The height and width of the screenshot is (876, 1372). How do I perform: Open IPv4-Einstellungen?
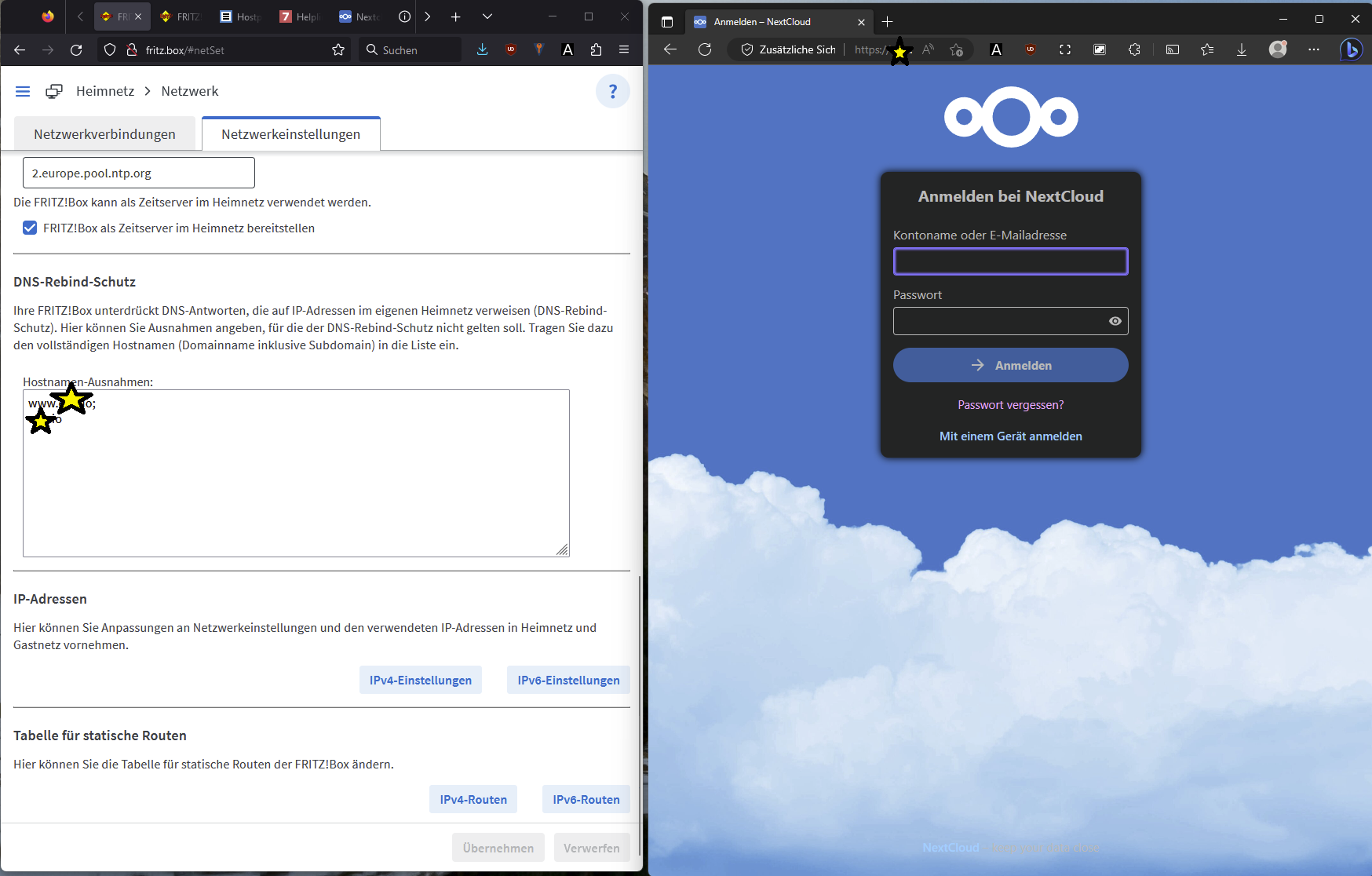click(x=421, y=680)
